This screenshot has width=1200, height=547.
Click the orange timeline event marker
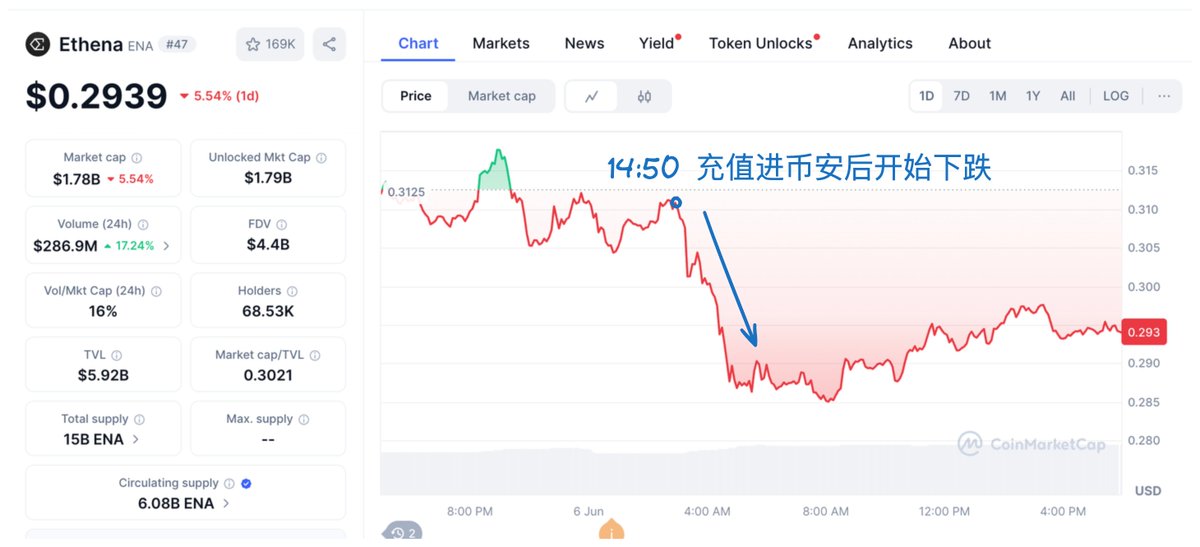pos(611,531)
